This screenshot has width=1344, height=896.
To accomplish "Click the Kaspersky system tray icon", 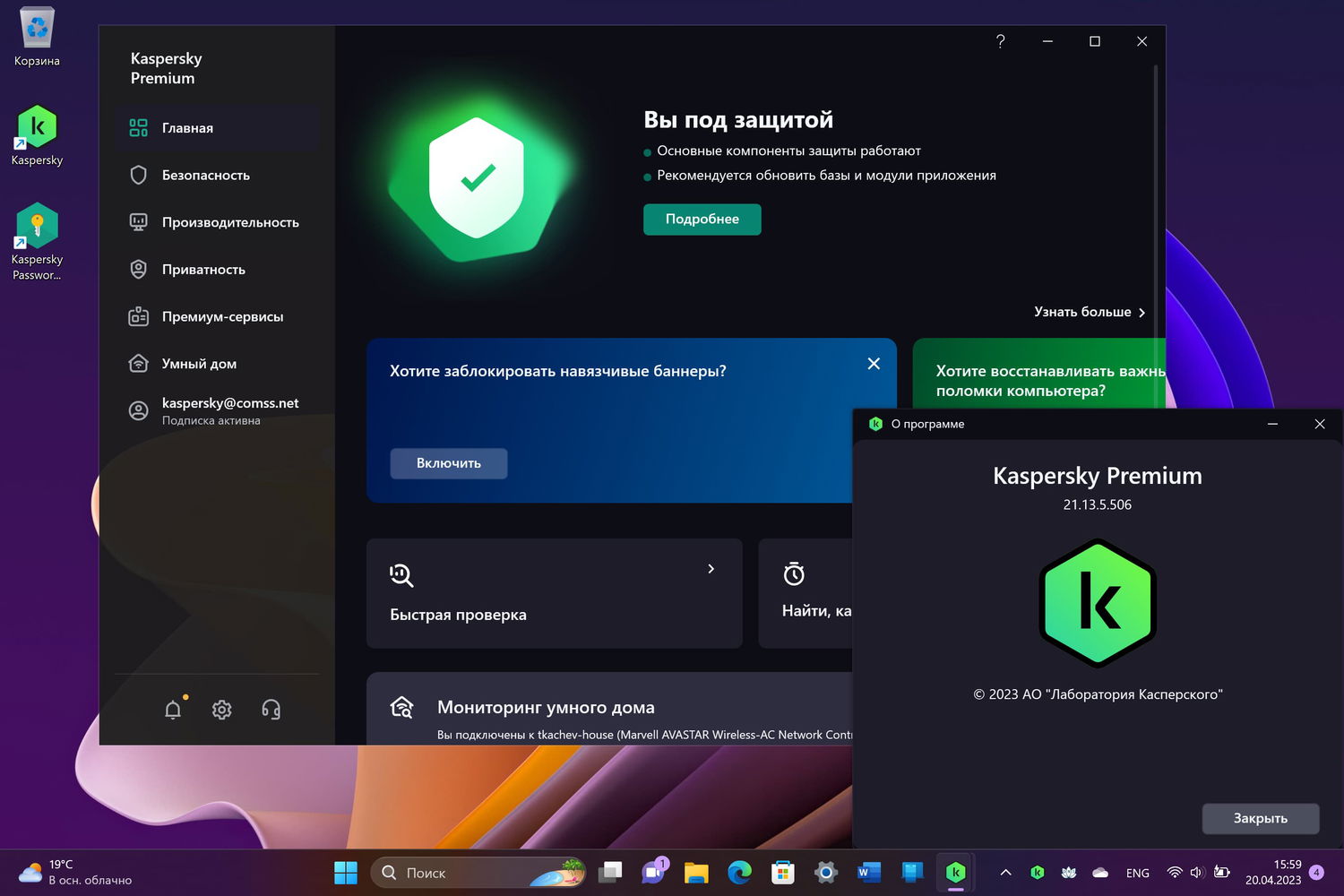I will (x=1038, y=873).
